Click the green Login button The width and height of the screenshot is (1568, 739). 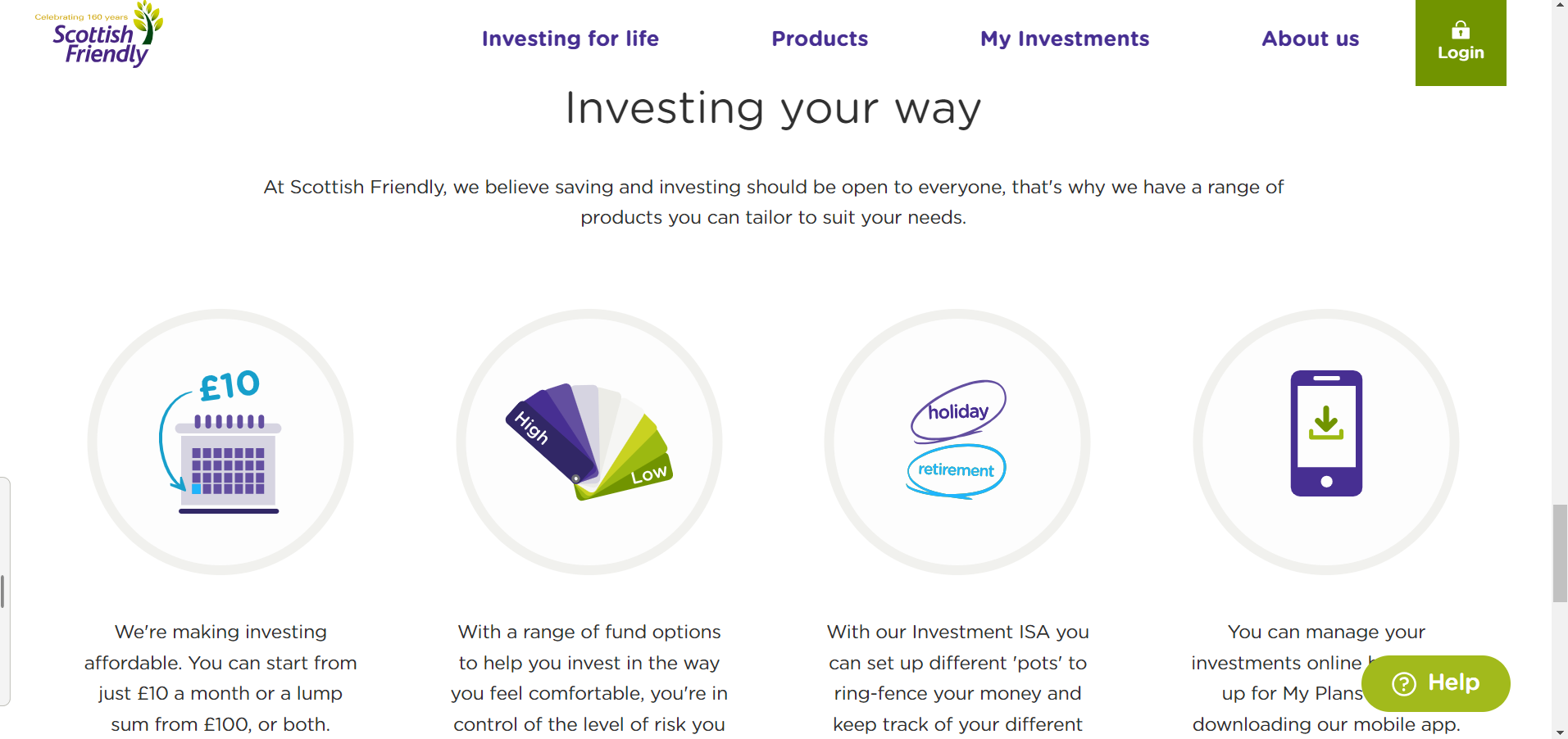click(1461, 43)
